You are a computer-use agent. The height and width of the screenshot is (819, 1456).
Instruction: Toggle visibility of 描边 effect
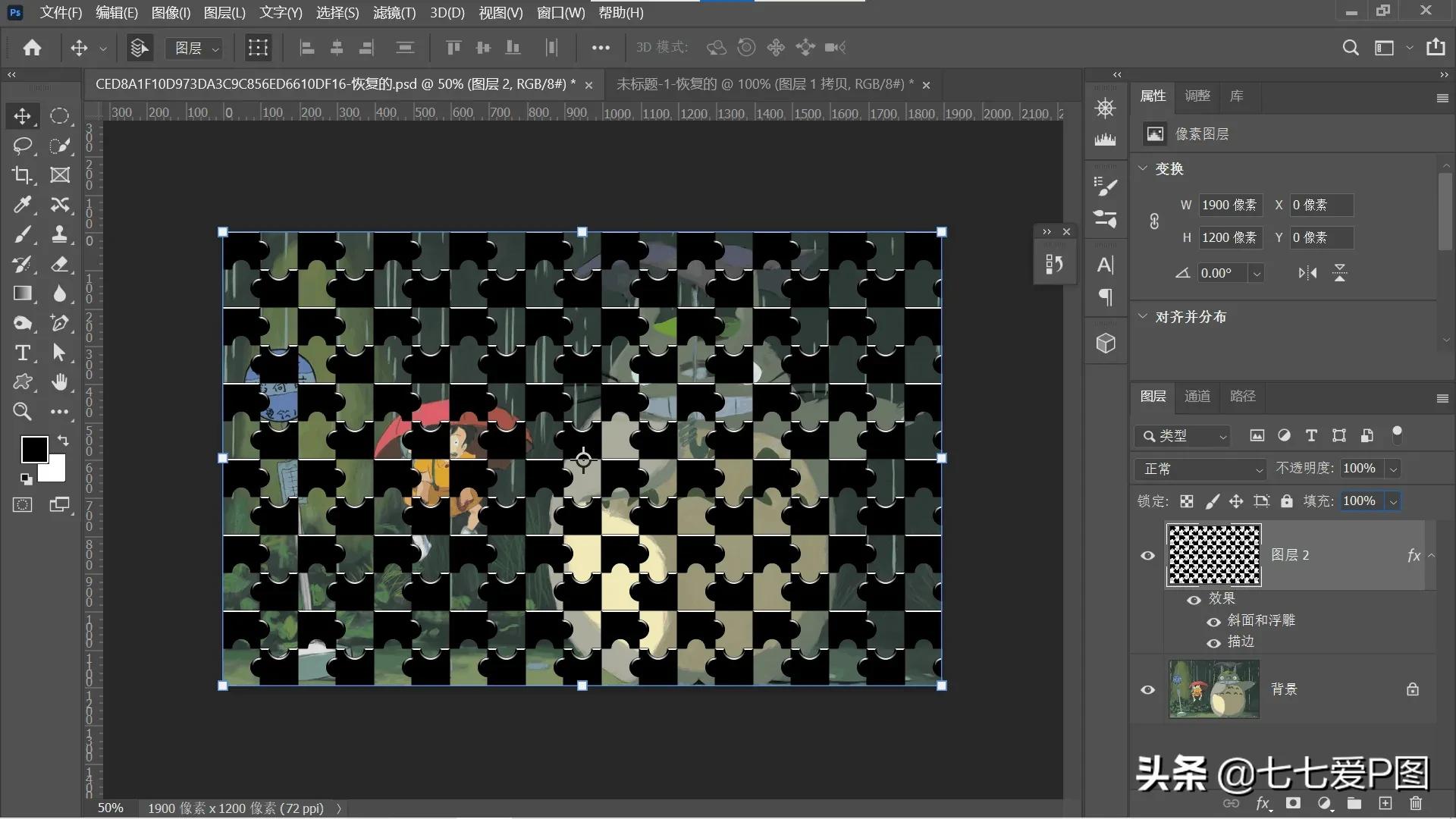pos(1213,643)
